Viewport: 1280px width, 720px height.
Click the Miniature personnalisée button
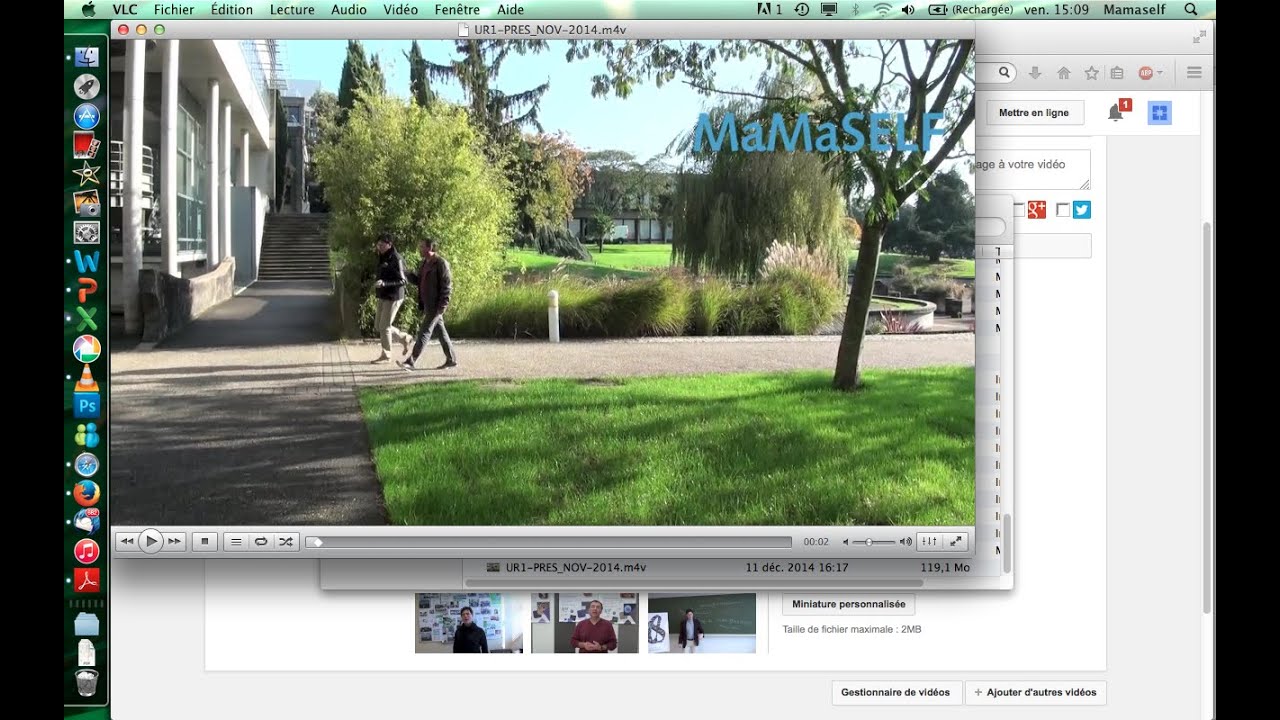click(x=848, y=604)
